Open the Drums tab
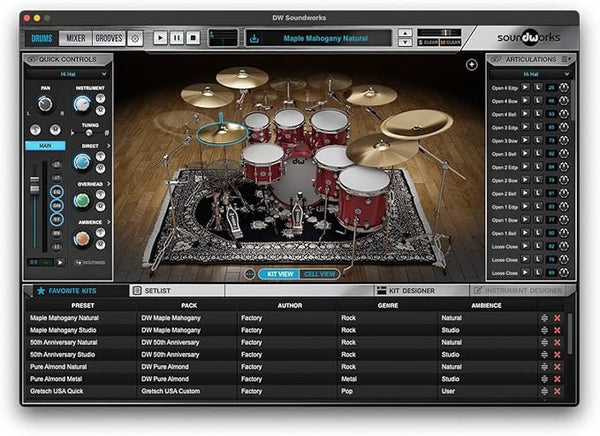Viewport: 600px width, 436px height. click(42, 38)
